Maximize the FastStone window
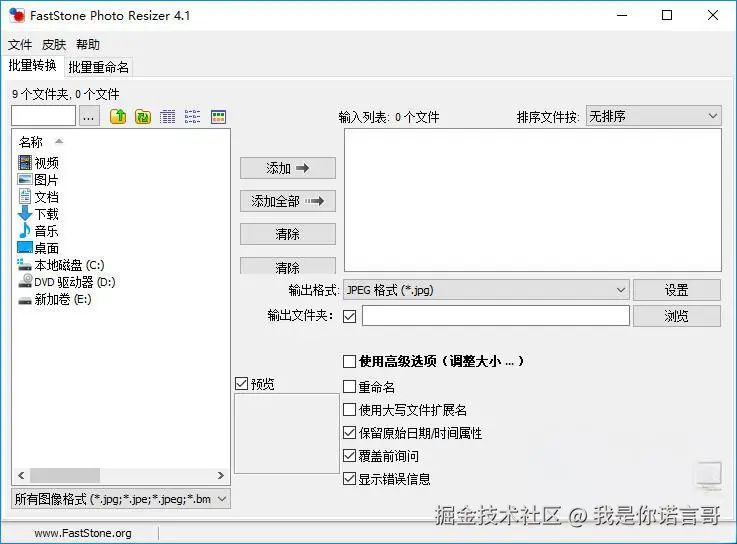737x544 pixels. 666,16
